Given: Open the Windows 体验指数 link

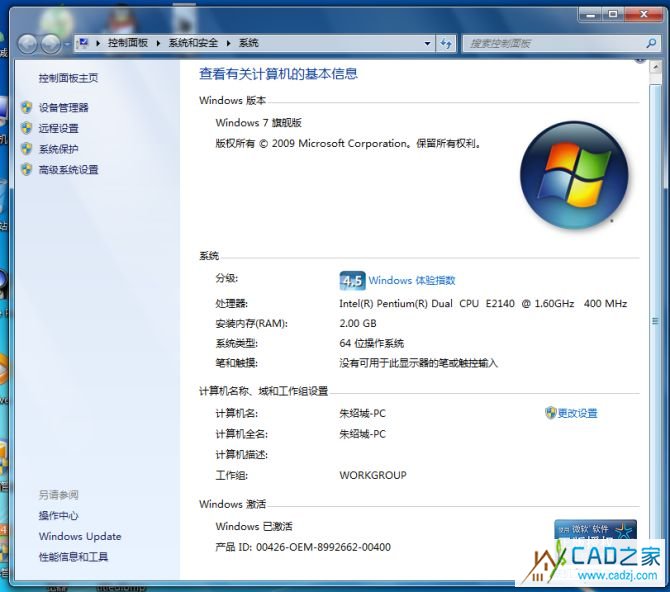Looking at the screenshot, I should click(x=411, y=281).
